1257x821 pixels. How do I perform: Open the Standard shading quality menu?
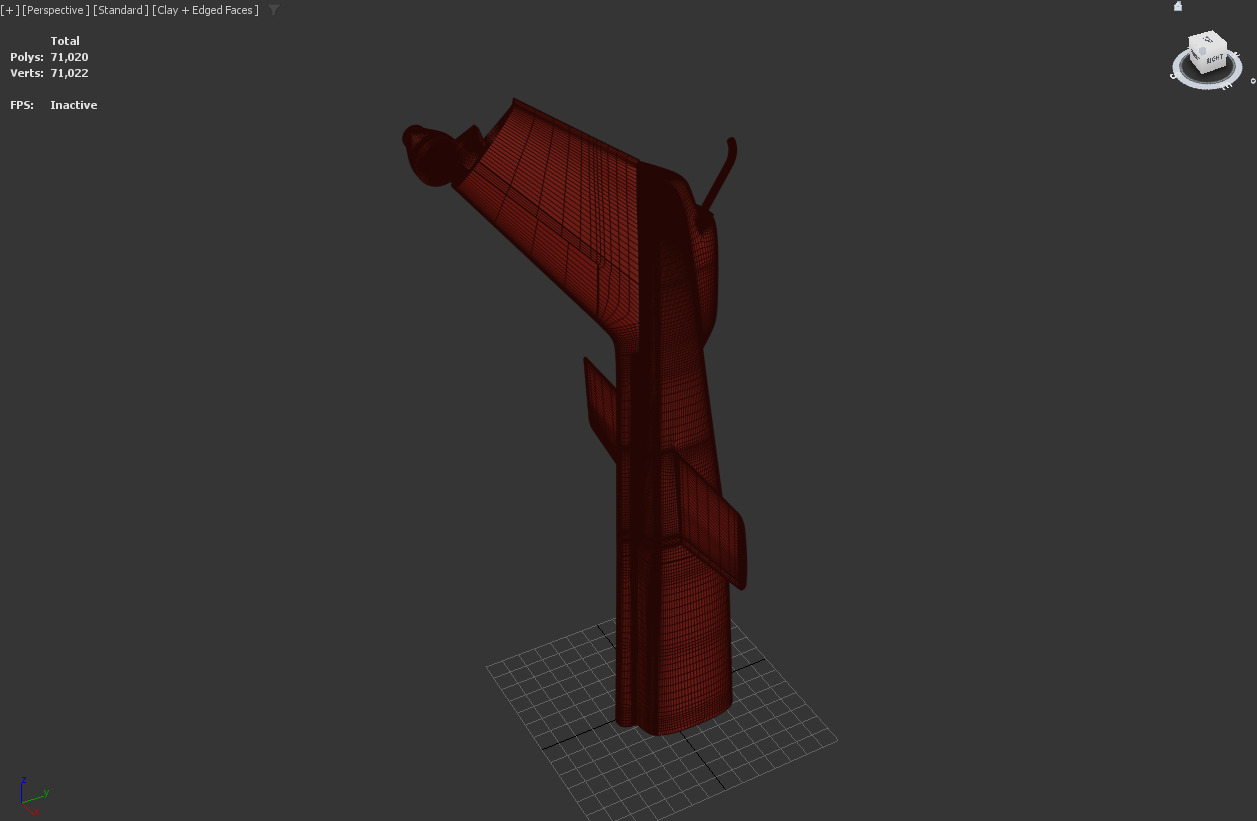click(121, 10)
